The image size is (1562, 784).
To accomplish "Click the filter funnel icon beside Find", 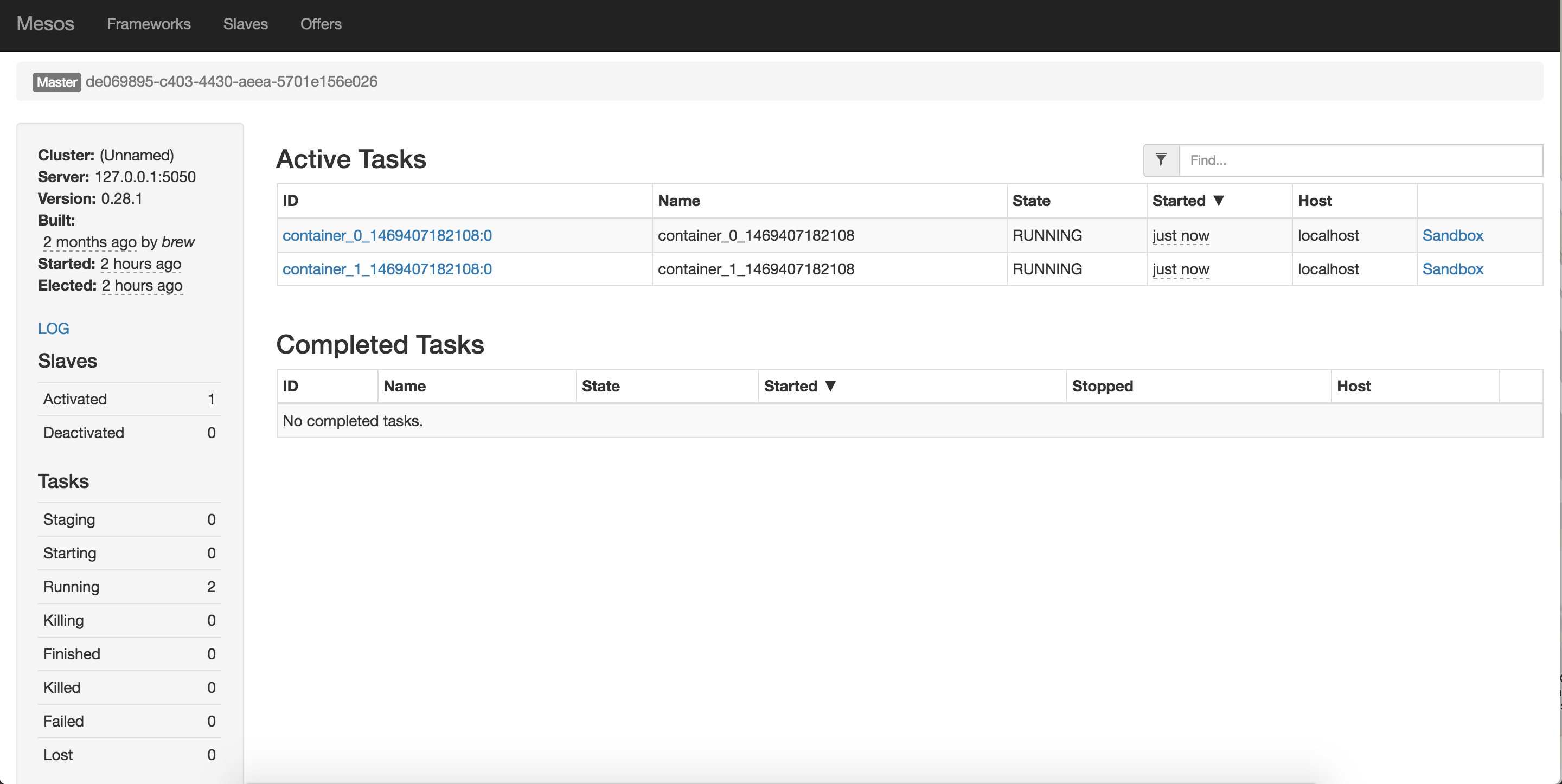I will [1161, 160].
